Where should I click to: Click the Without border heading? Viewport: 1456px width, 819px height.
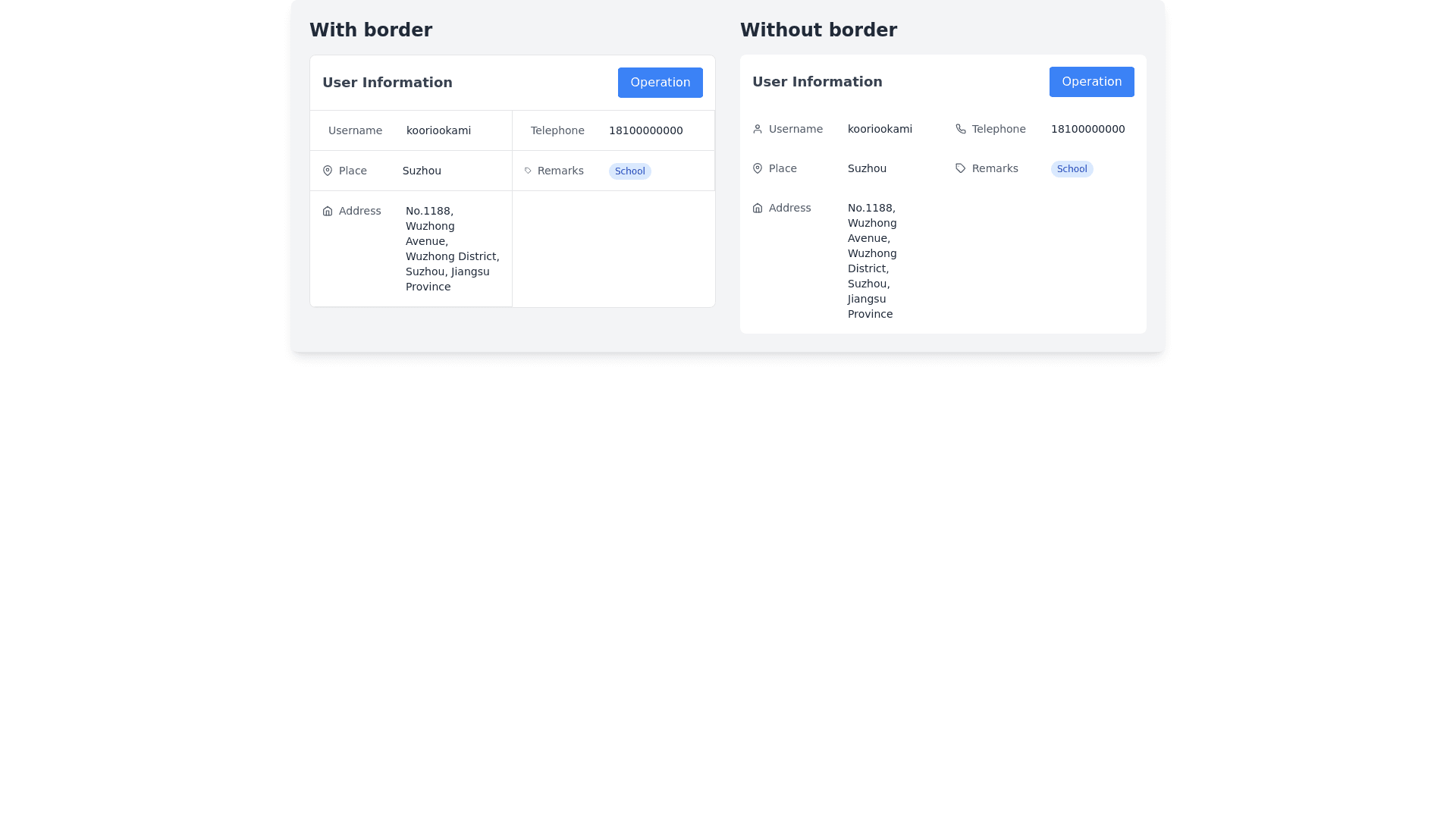coord(818,30)
